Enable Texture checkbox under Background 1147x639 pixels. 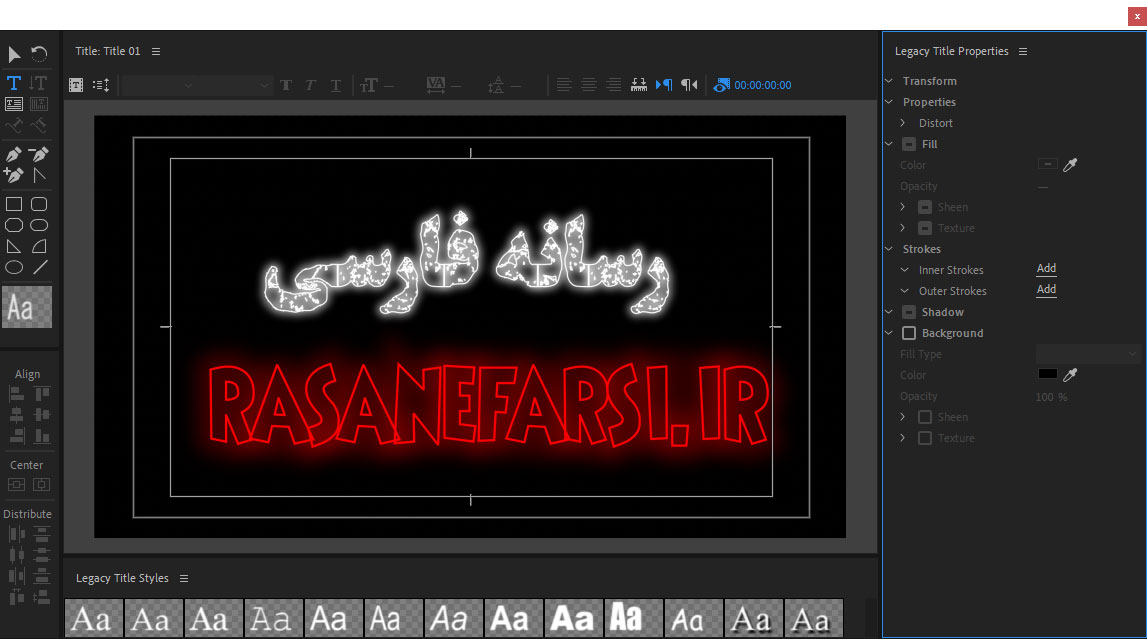[x=925, y=438]
